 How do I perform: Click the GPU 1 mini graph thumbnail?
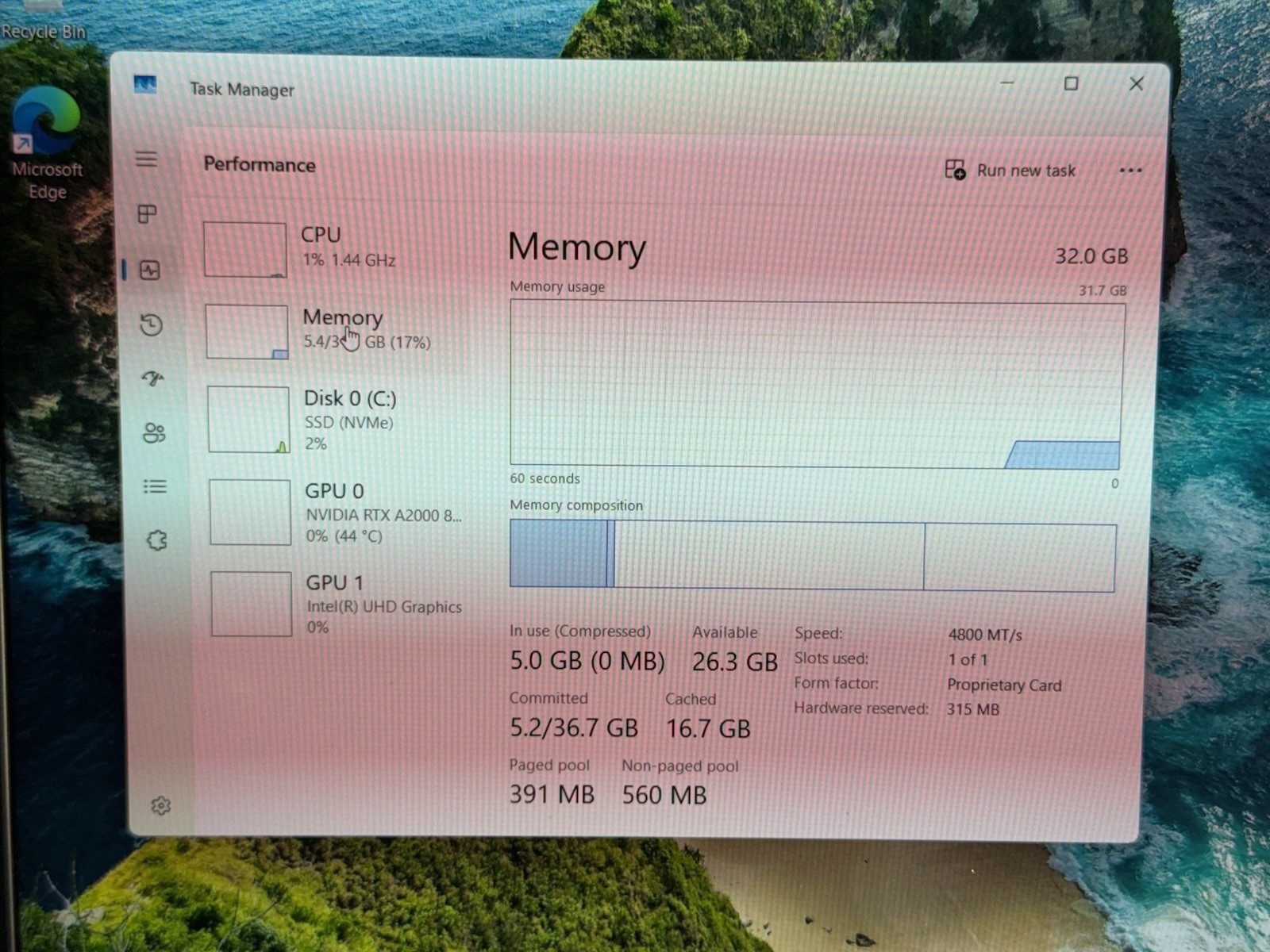[x=252, y=604]
